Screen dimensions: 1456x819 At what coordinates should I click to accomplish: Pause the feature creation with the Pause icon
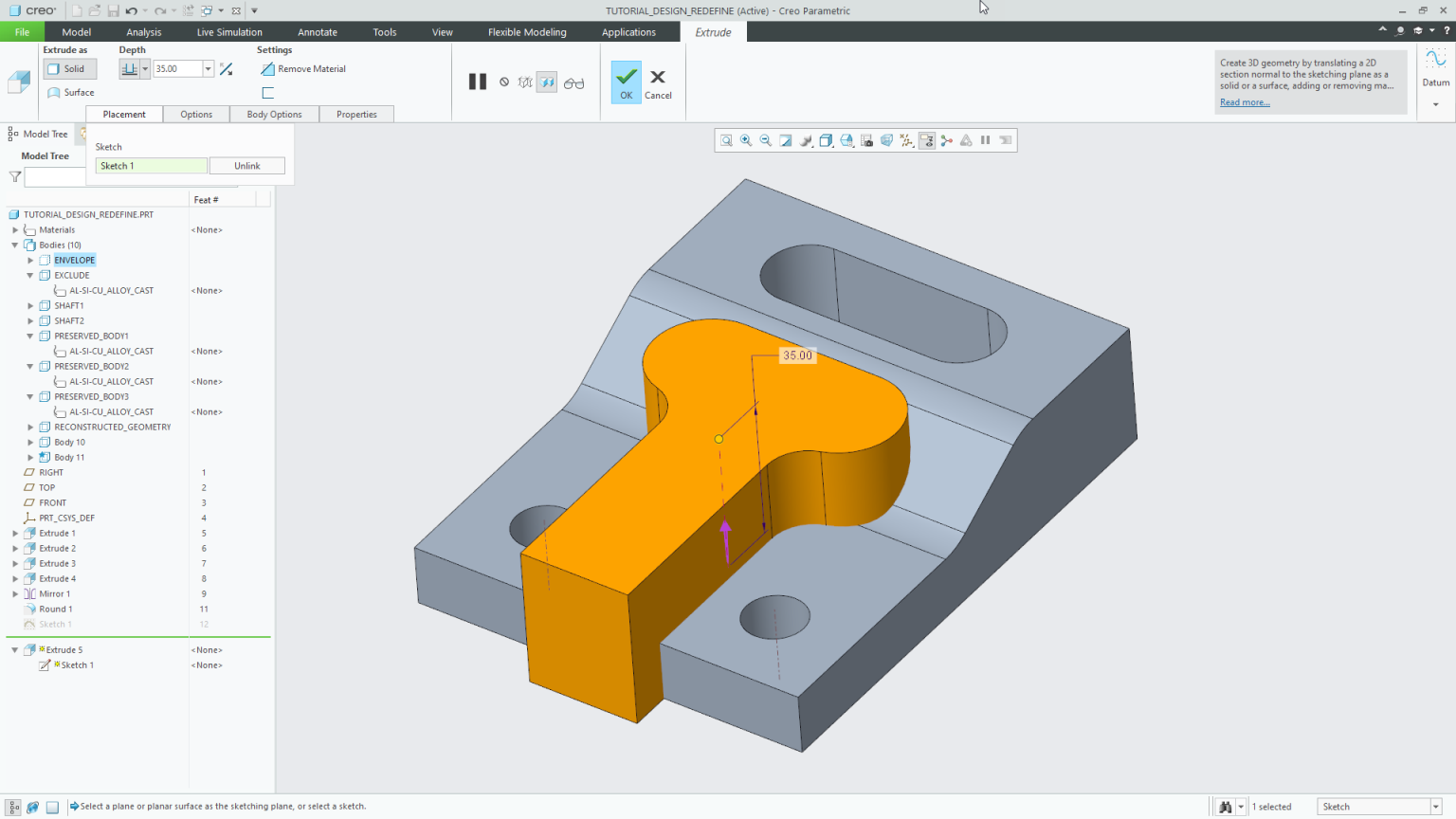[477, 82]
